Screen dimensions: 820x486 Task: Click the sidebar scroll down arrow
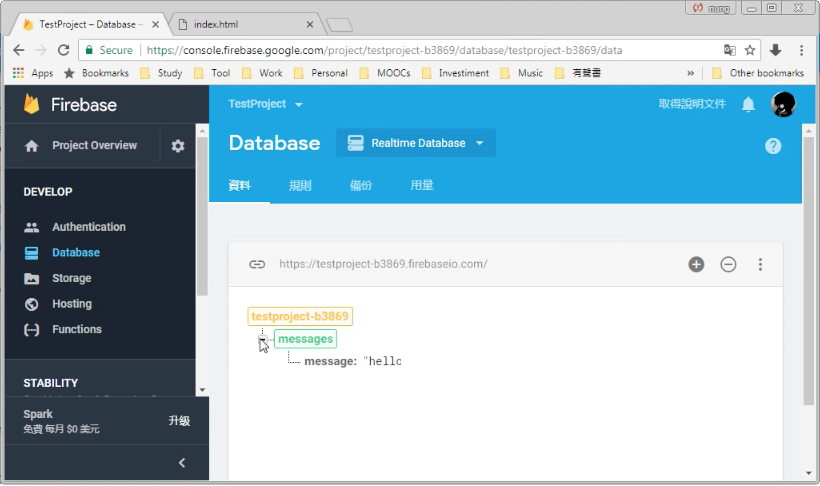click(x=202, y=390)
